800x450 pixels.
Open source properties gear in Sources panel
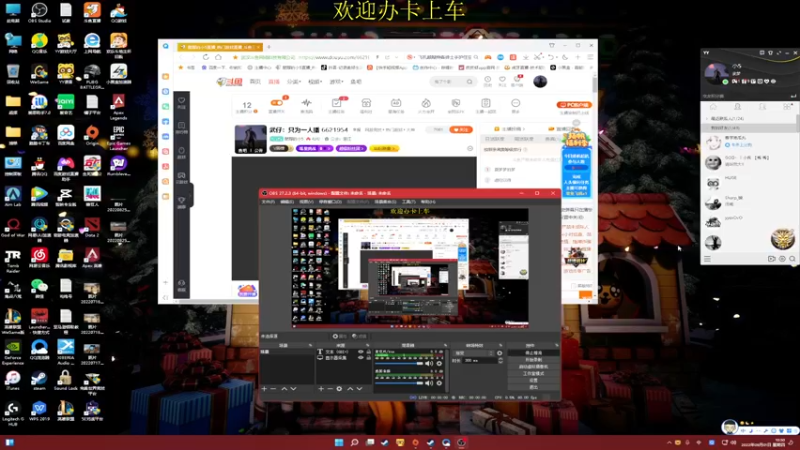coord(339,389)
